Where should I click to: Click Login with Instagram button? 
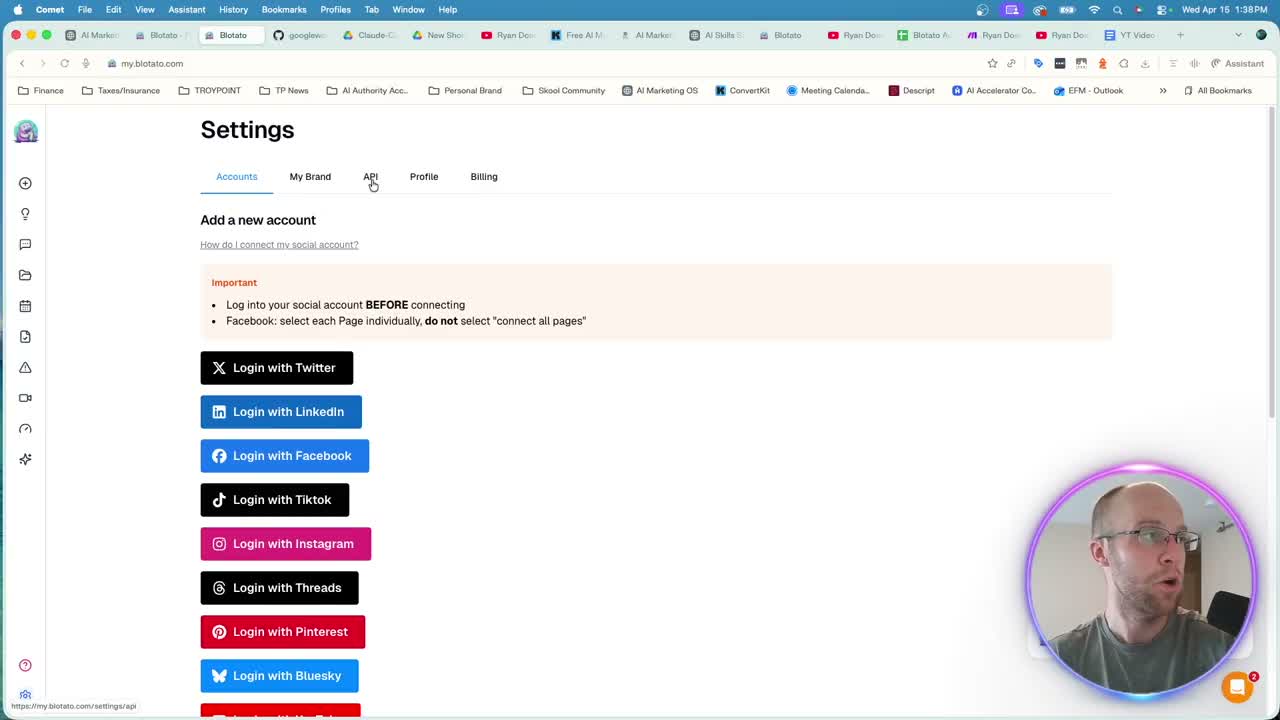pos(286,544)
